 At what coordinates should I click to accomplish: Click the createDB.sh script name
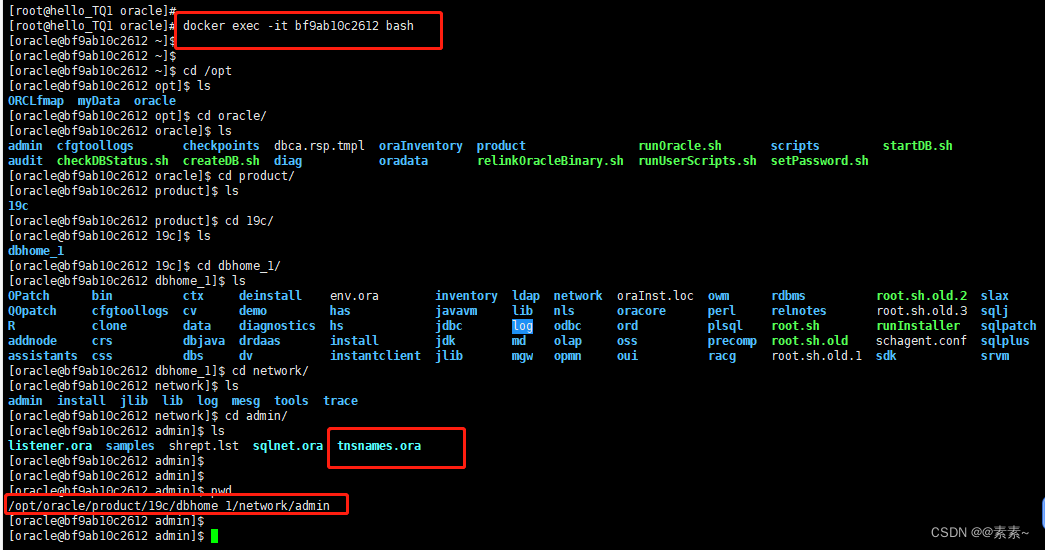click(221, 161)
